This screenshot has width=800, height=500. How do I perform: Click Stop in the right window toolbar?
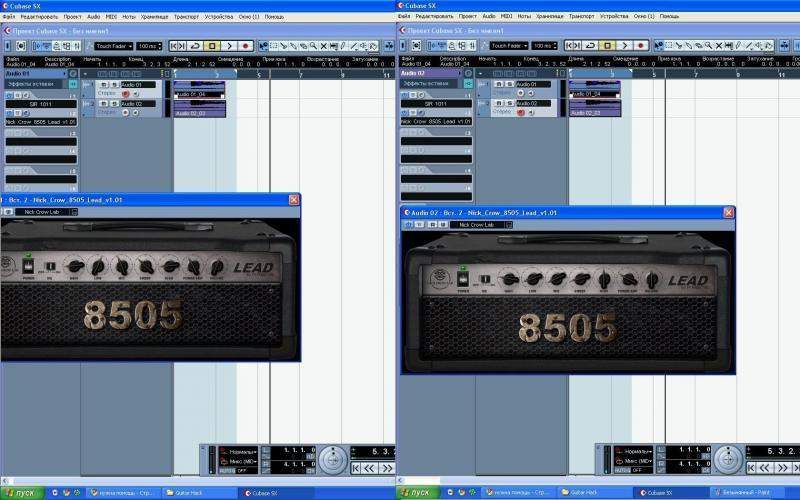607,45
